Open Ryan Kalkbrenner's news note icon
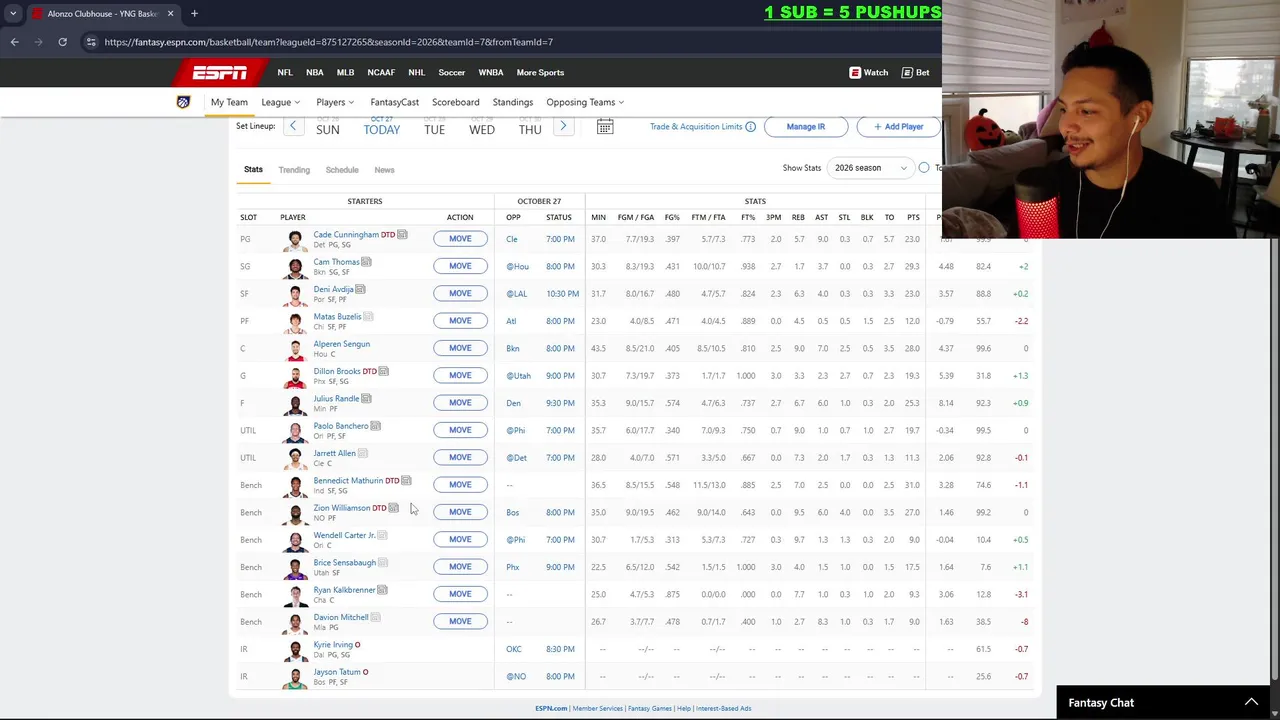This screenshot has height=720, width=1280. click(382, 590)
